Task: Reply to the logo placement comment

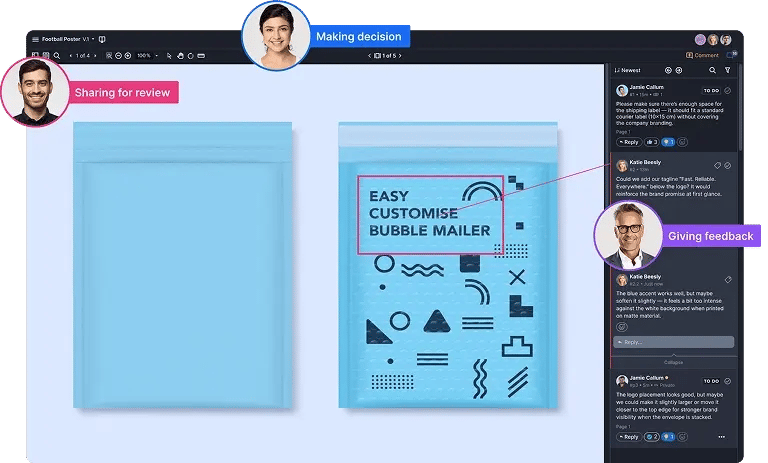Action: [629, 437]
